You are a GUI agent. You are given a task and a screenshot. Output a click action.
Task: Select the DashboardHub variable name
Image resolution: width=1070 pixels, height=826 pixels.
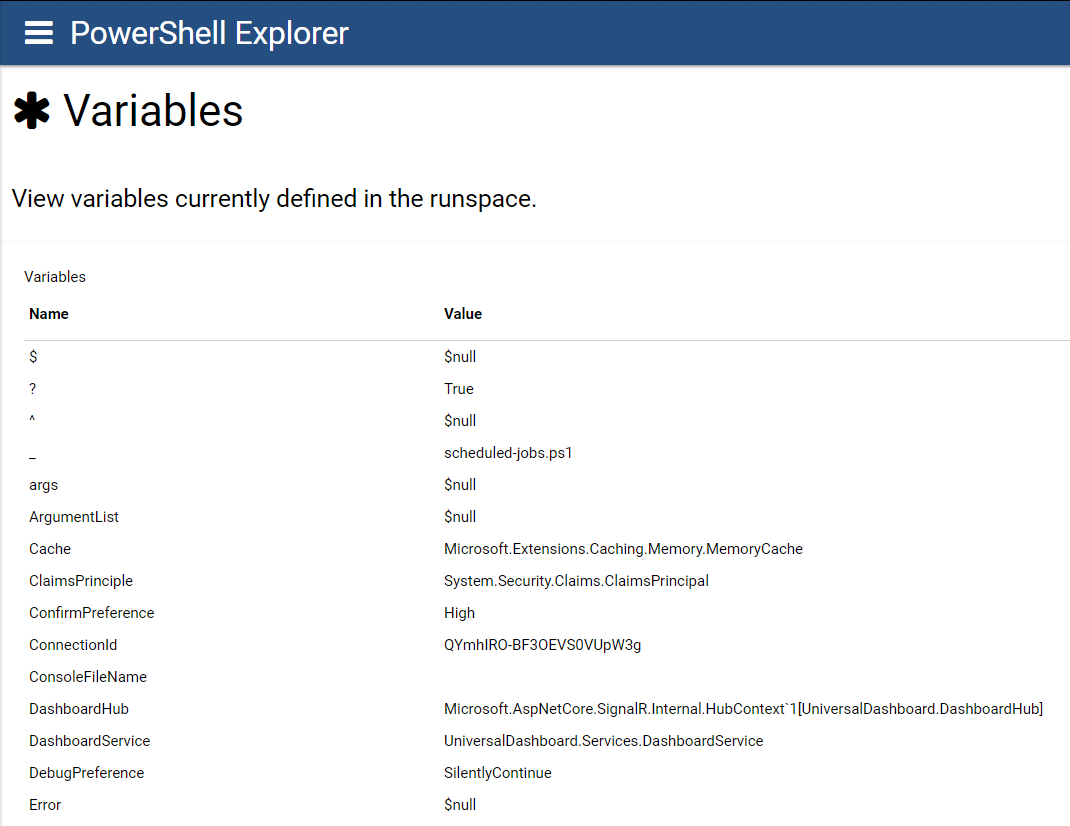click(x=78, y=709)
